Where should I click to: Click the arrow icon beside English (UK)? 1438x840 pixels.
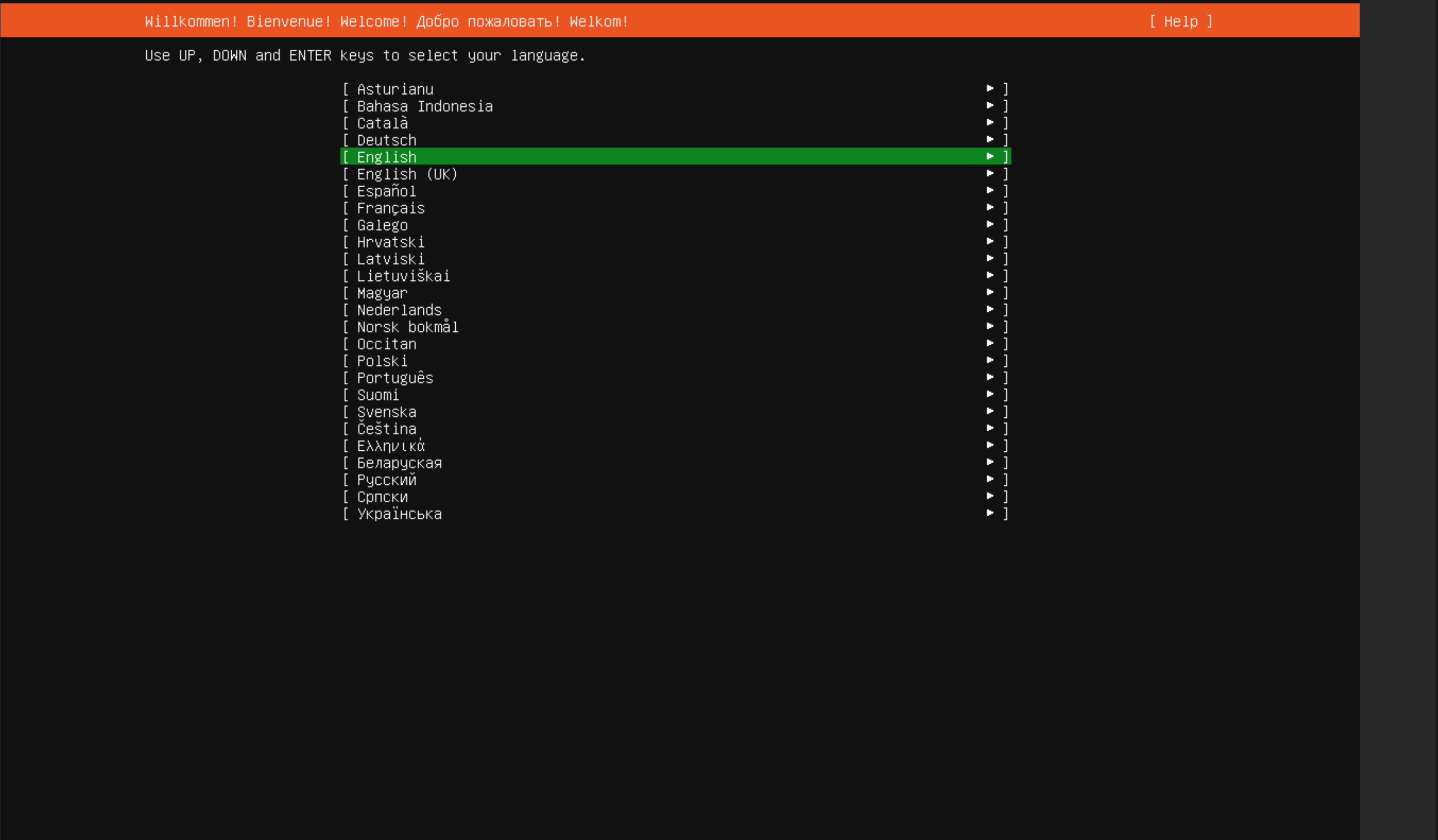tap(990, 173)
